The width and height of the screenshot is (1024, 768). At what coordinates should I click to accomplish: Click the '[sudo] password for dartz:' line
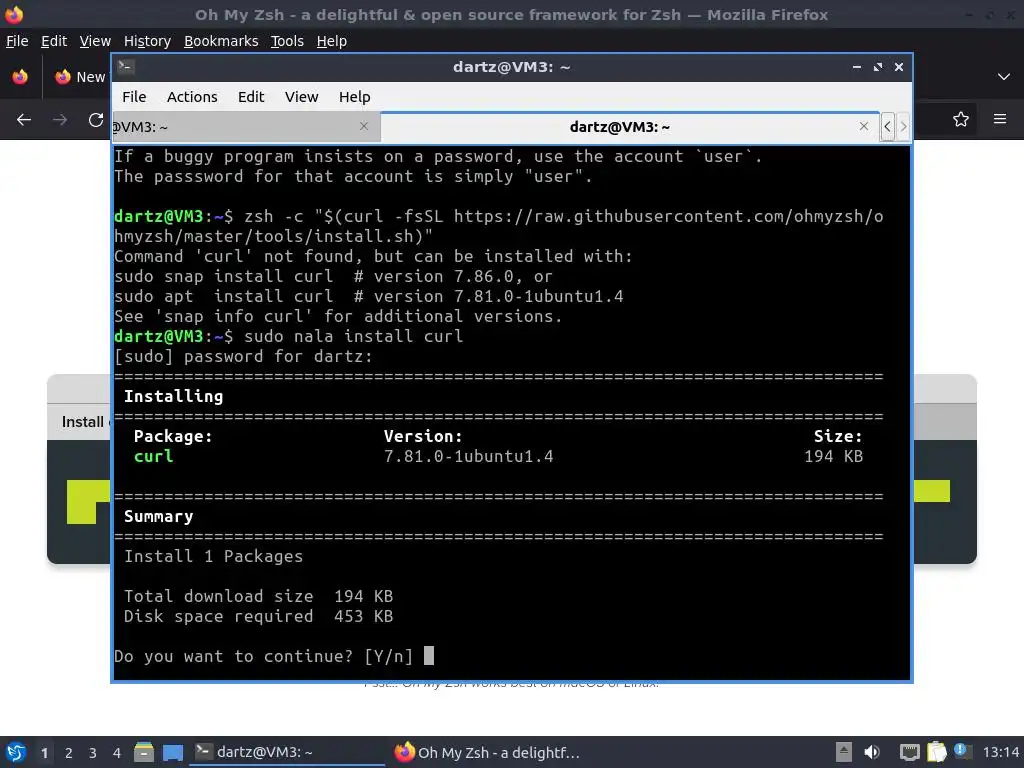243,356
